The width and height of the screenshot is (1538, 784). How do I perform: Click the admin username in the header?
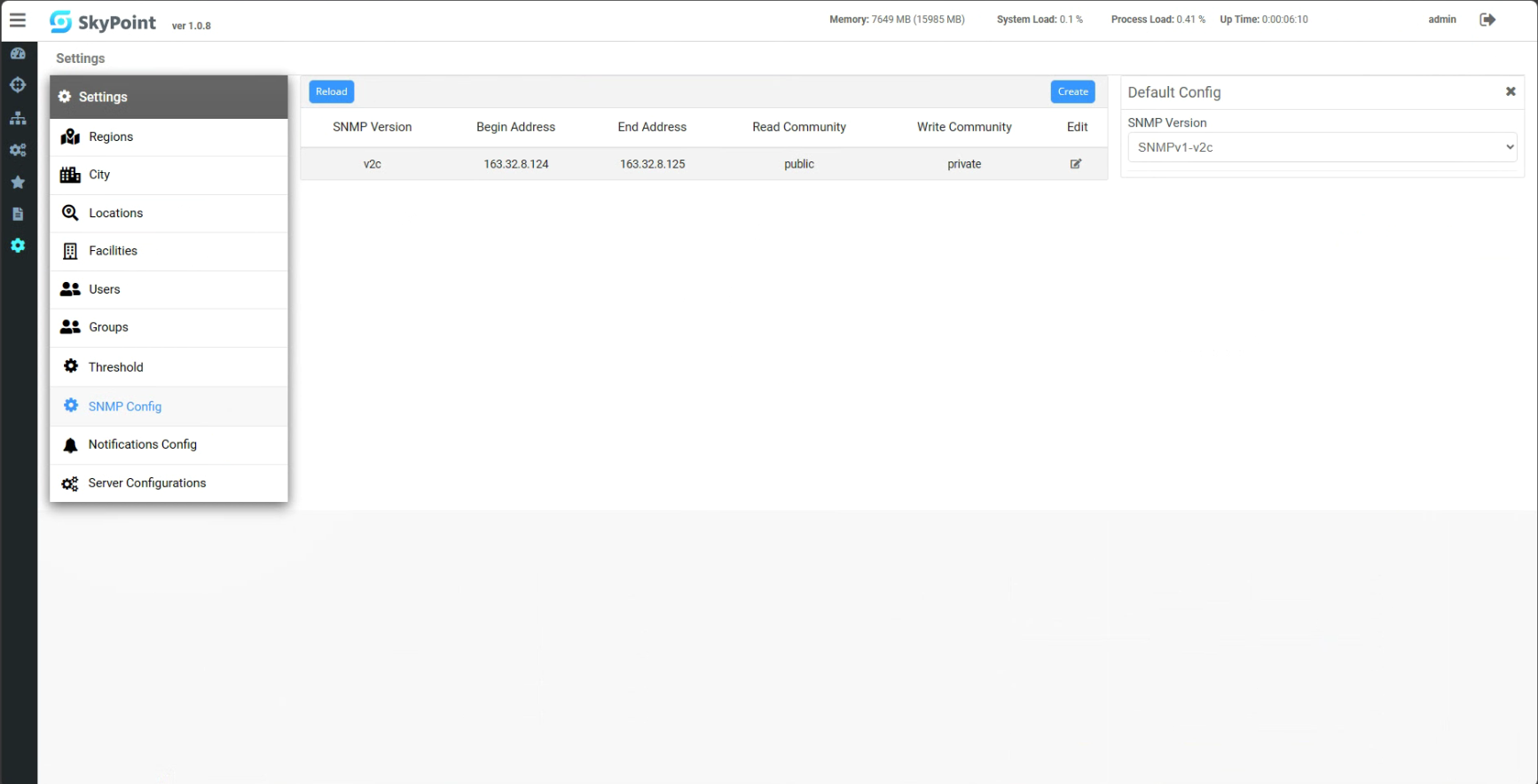click(1442, 20)
